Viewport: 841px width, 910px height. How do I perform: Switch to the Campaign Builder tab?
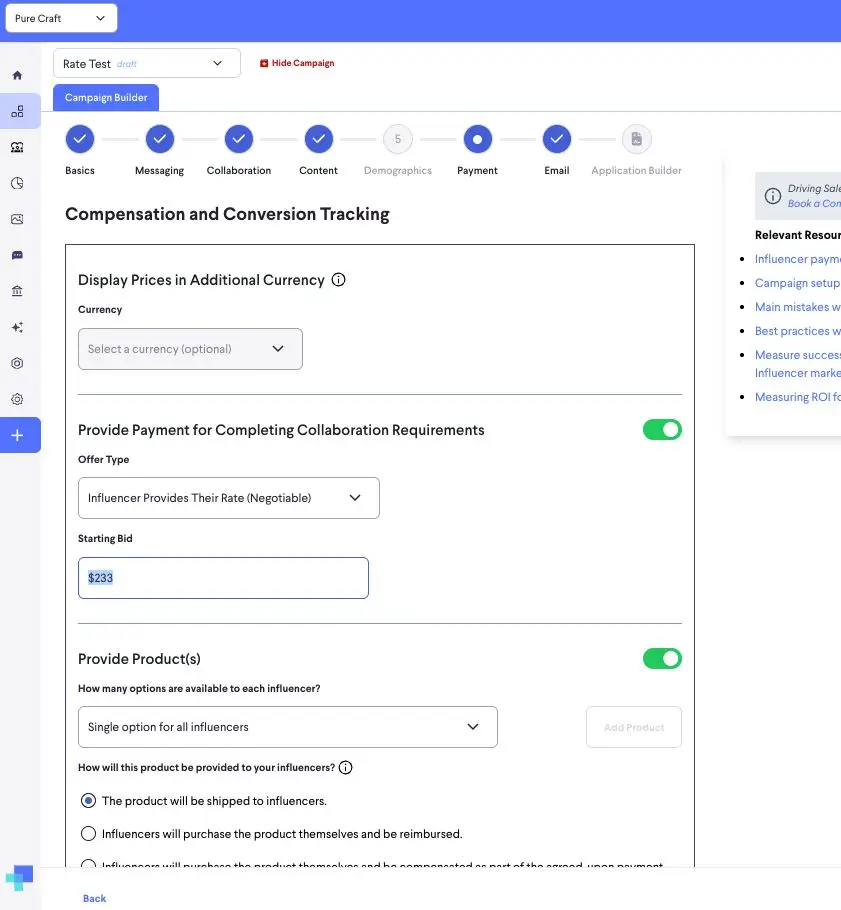(x=106, y=98)
